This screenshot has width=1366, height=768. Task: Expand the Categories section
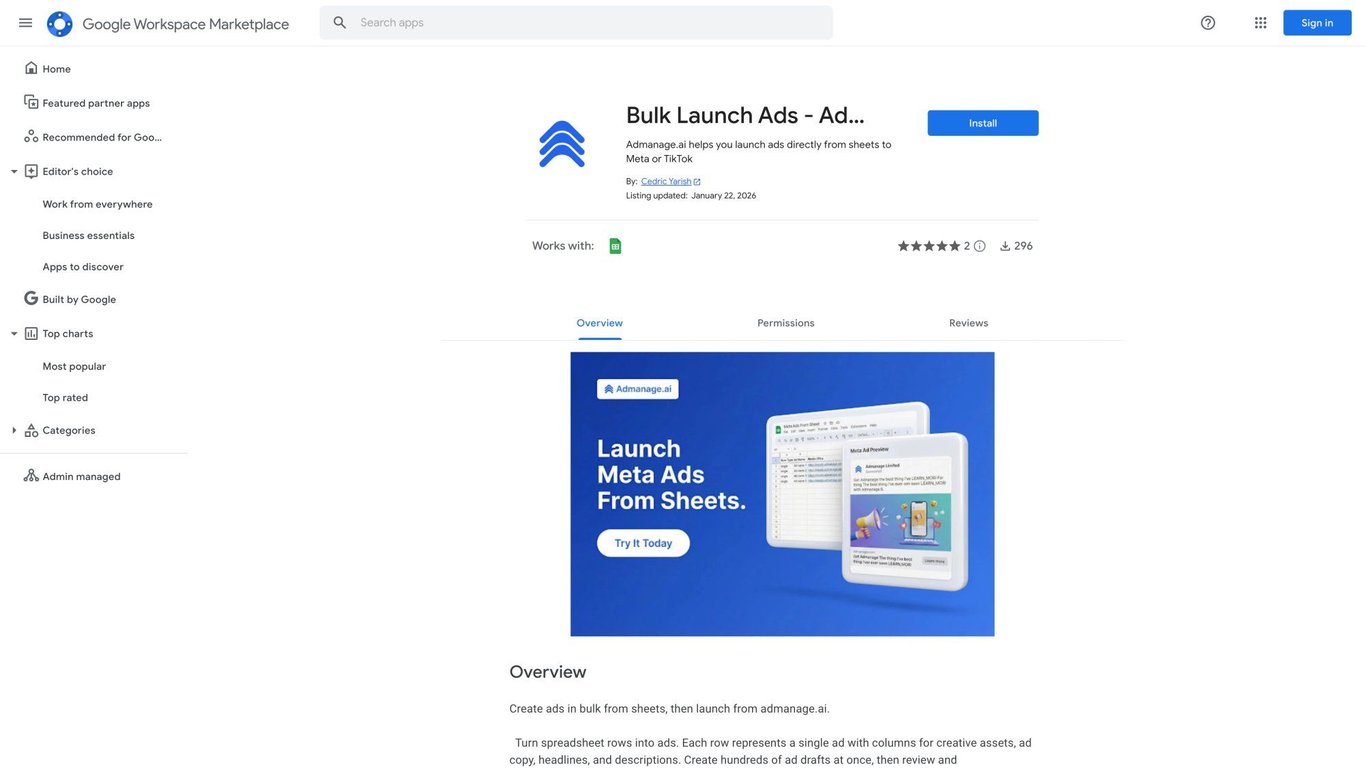pos(14,431)
